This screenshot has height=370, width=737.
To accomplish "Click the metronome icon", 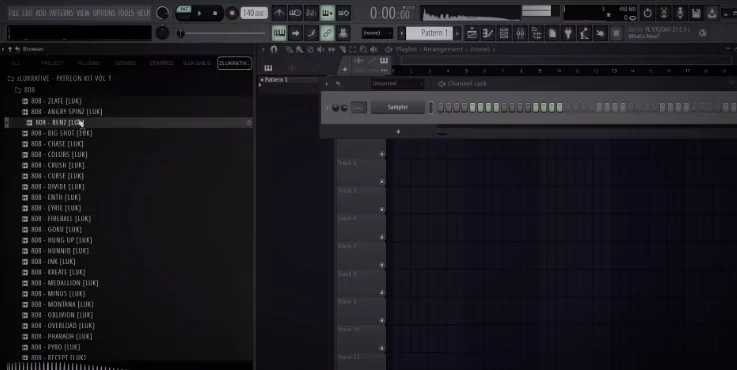I will tap(279, 13).
